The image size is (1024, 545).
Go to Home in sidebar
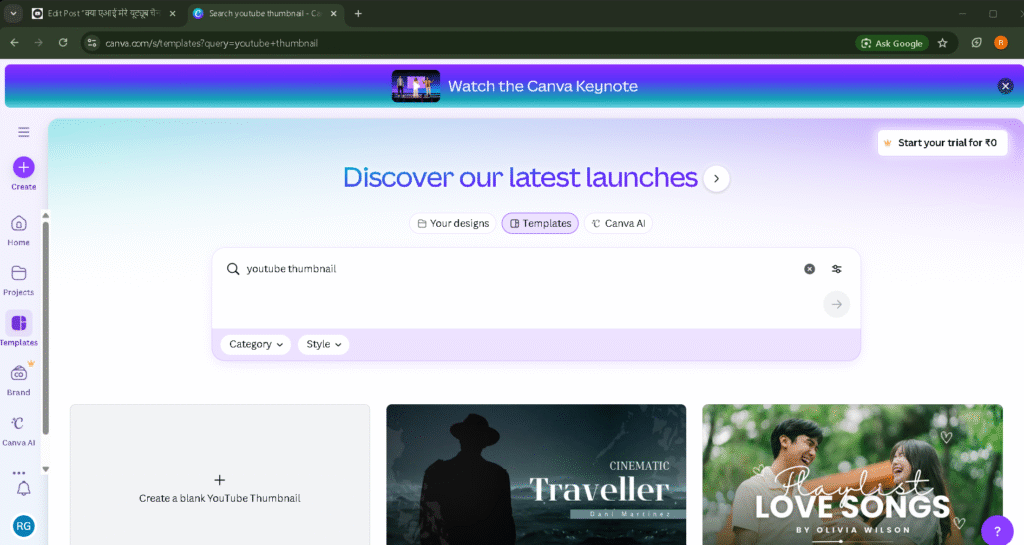tap(18, 231)
